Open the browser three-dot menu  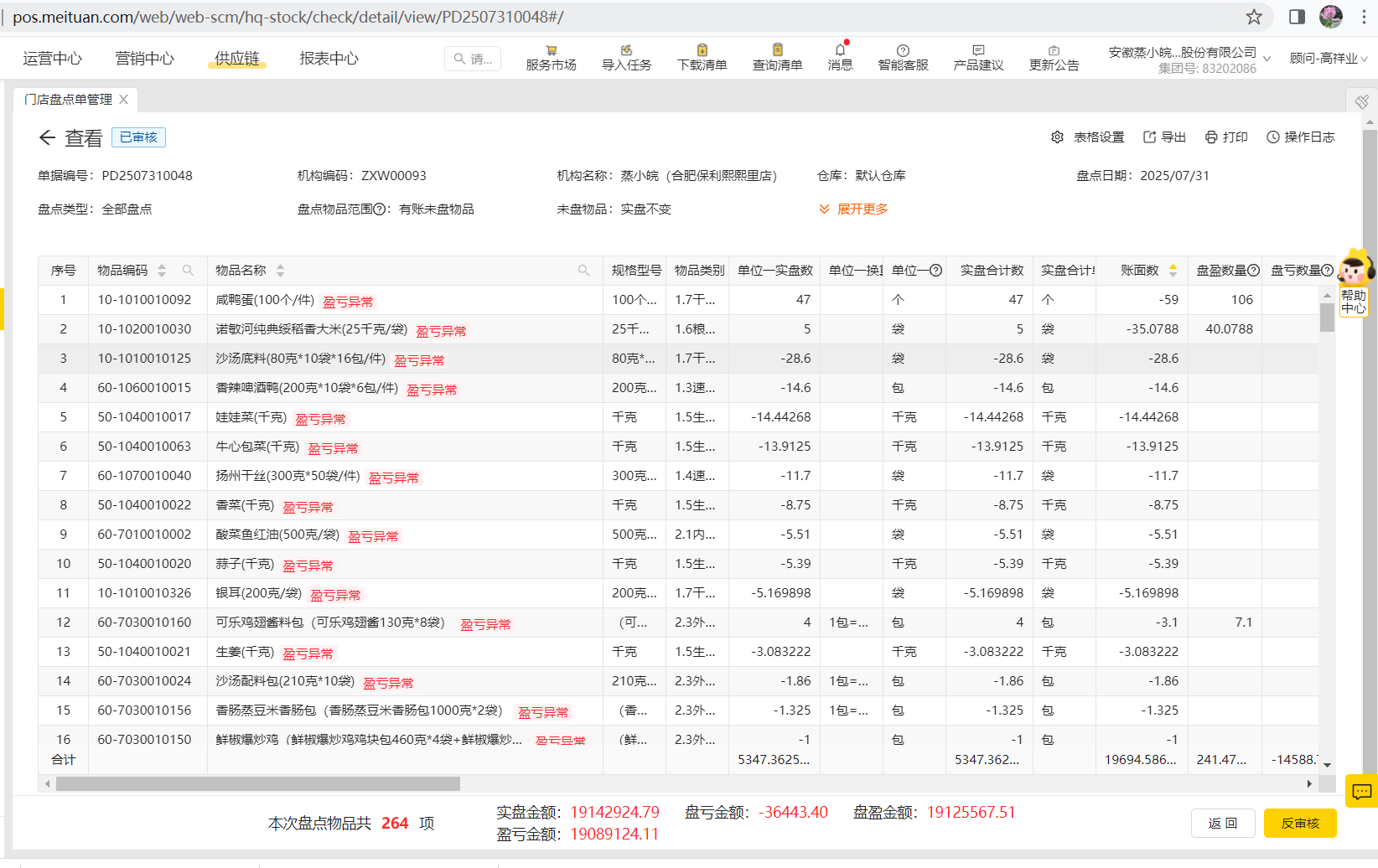pyautogui.click(x=1365, y=16)
